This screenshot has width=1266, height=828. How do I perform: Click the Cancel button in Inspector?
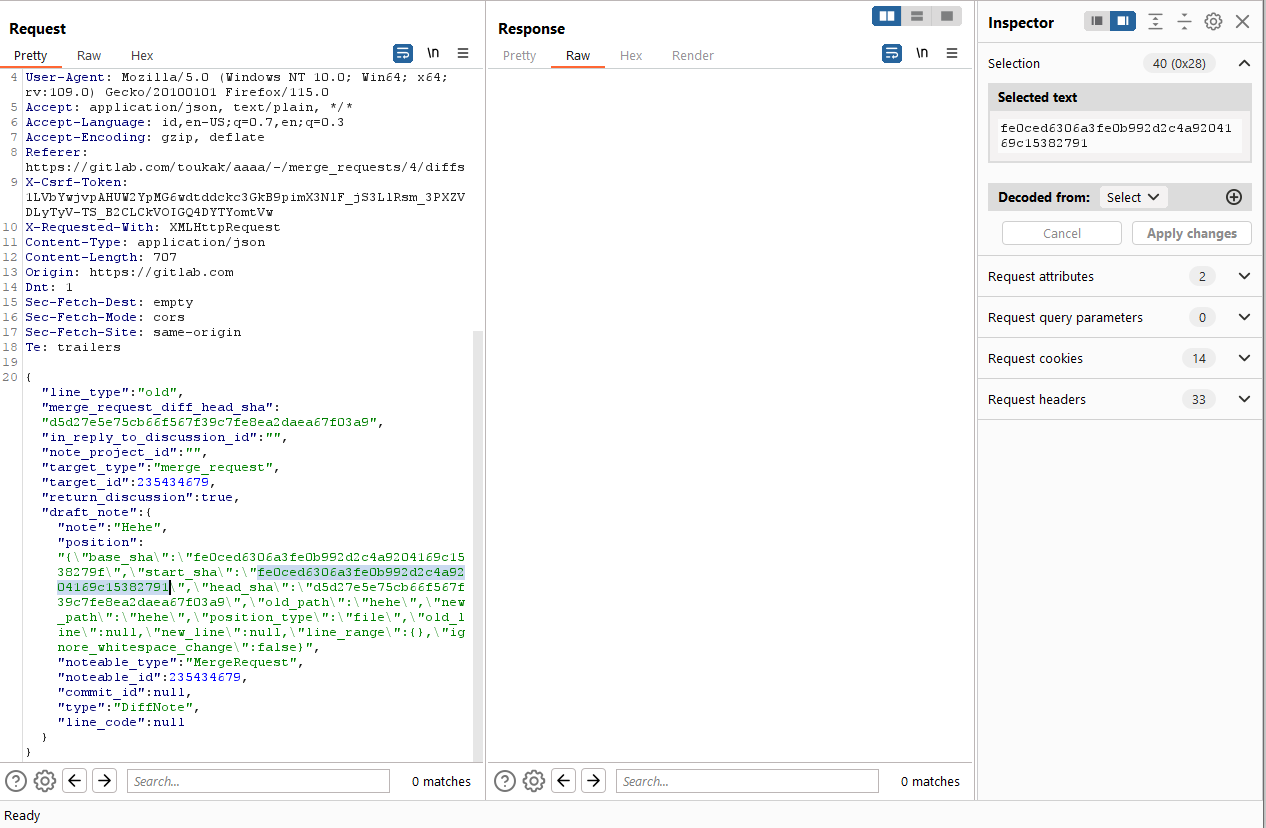point(1061,233)
